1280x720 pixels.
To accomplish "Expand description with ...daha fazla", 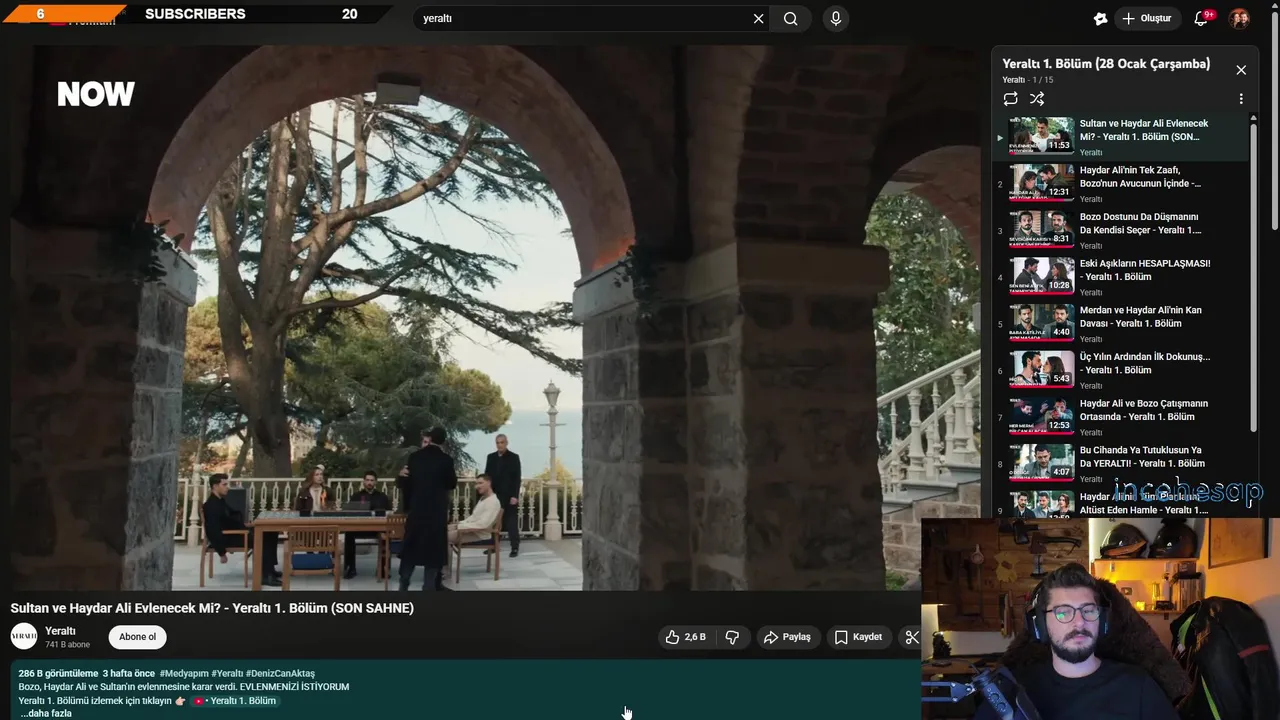I will (46, 714).
